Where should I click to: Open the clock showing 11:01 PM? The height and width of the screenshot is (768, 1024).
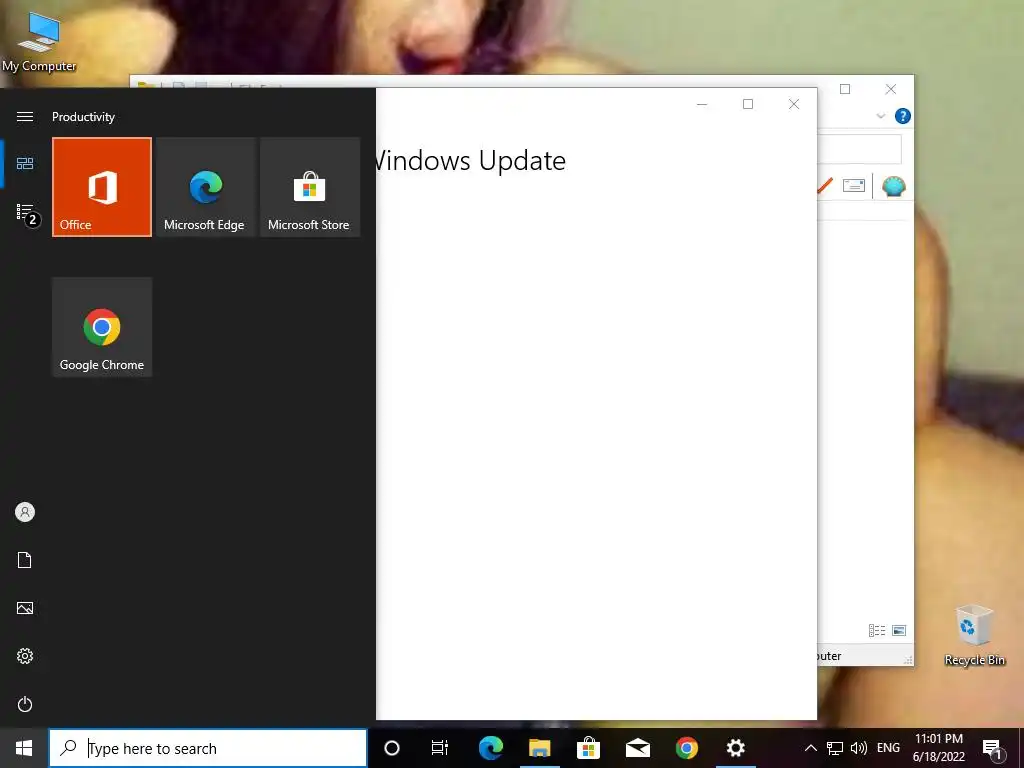pyautogui.click(x=939, y=748)
